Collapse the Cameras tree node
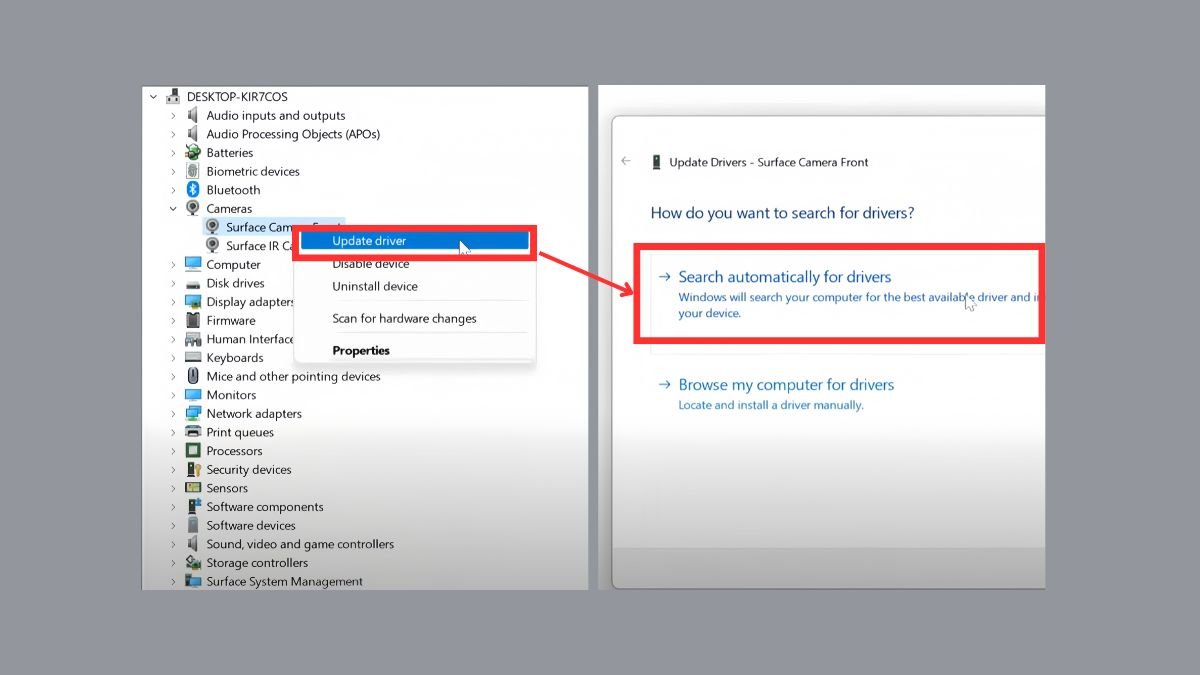Image resolution: width=1200 pixels, height=675 pixels. click(173, 209)
